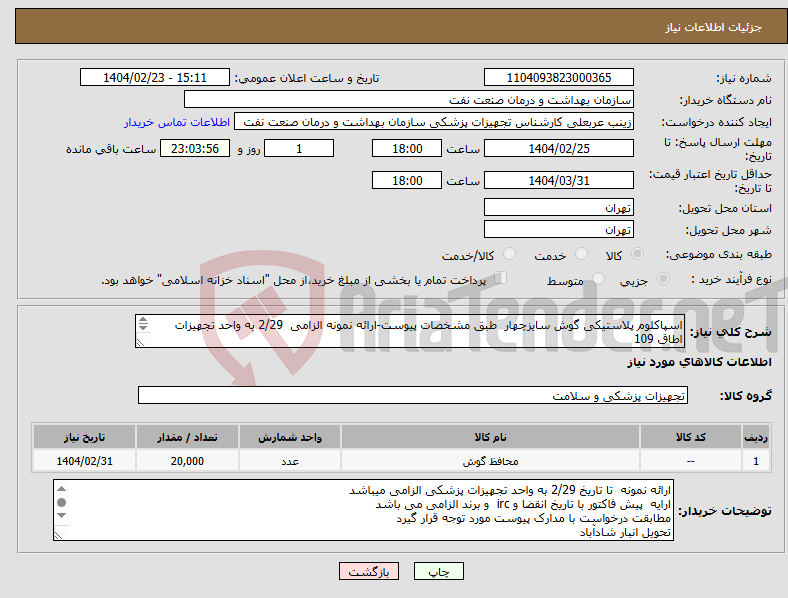
Task: Click scroll-down arrow of description textarea
Action: click(x=143, y=327)
